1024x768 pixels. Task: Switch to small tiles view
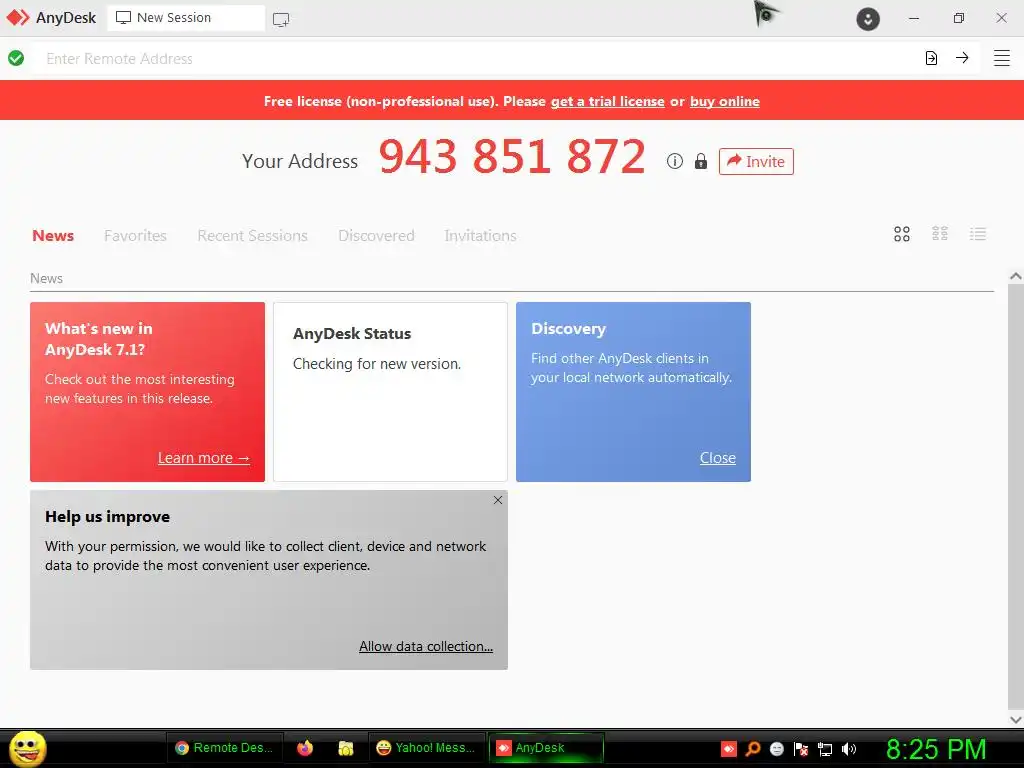(x=940, y=234)
